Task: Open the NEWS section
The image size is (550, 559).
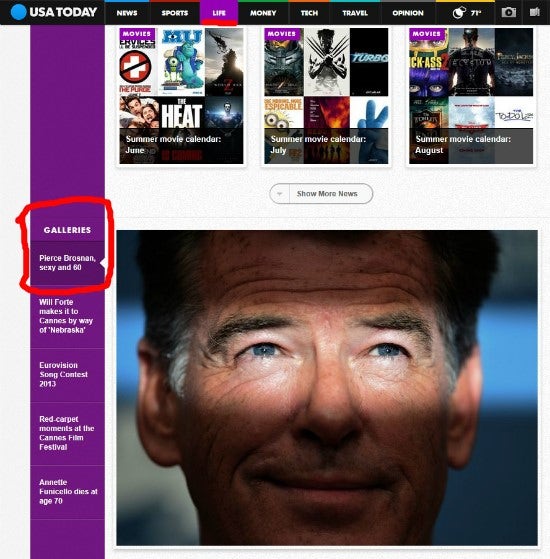Action: point(127,13)
